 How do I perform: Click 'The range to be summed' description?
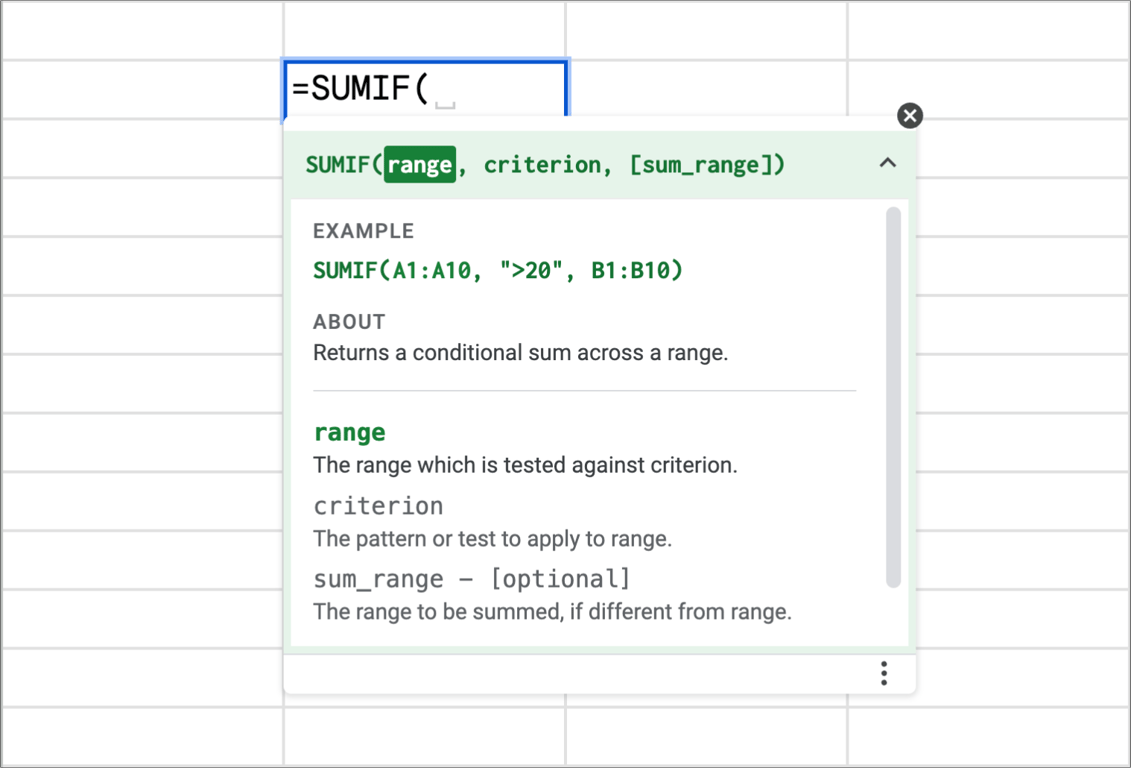click(x=552, y=612)
